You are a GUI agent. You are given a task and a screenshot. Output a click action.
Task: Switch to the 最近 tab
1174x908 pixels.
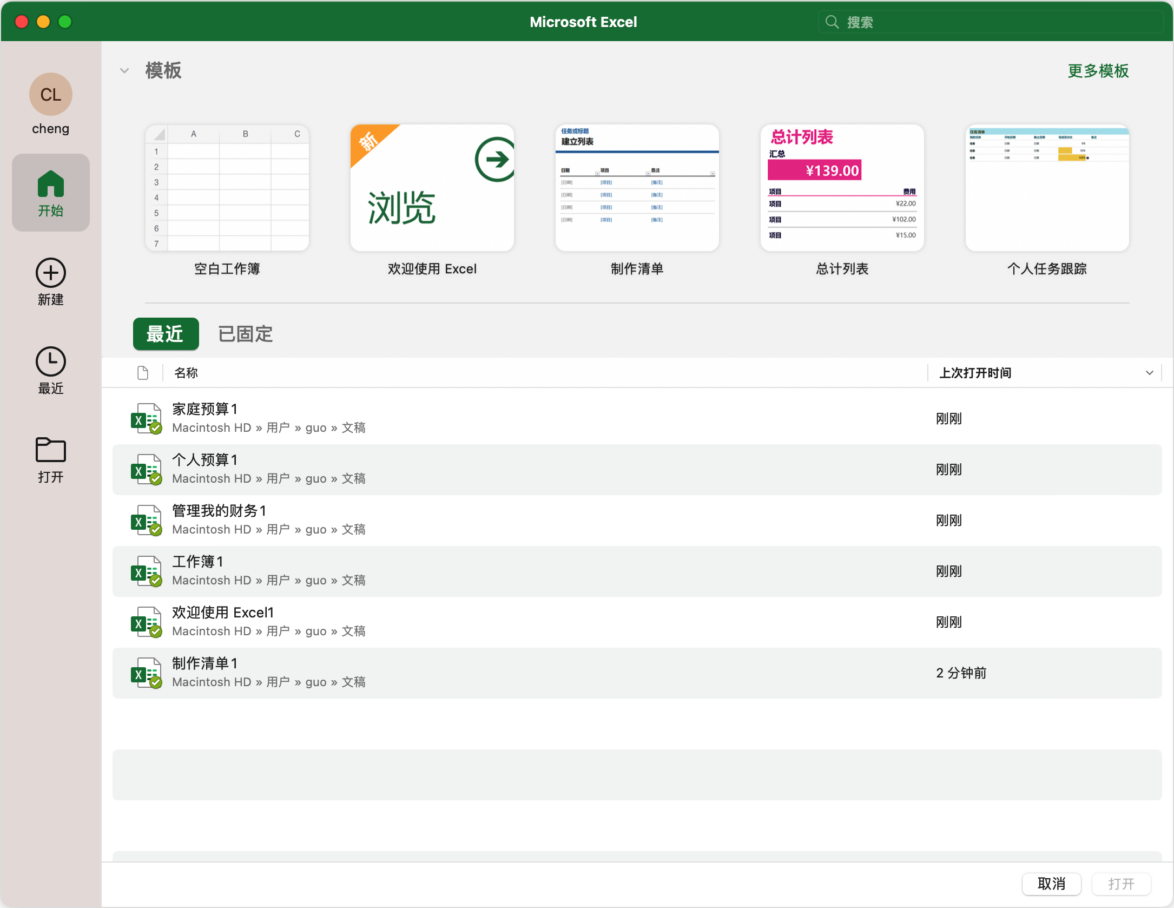[x=166, y=334]
